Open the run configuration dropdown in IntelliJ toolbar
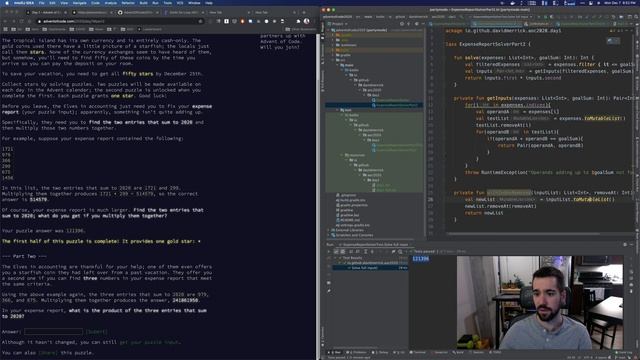The width and height of the screenshot is (640, 360). (501, 17)
